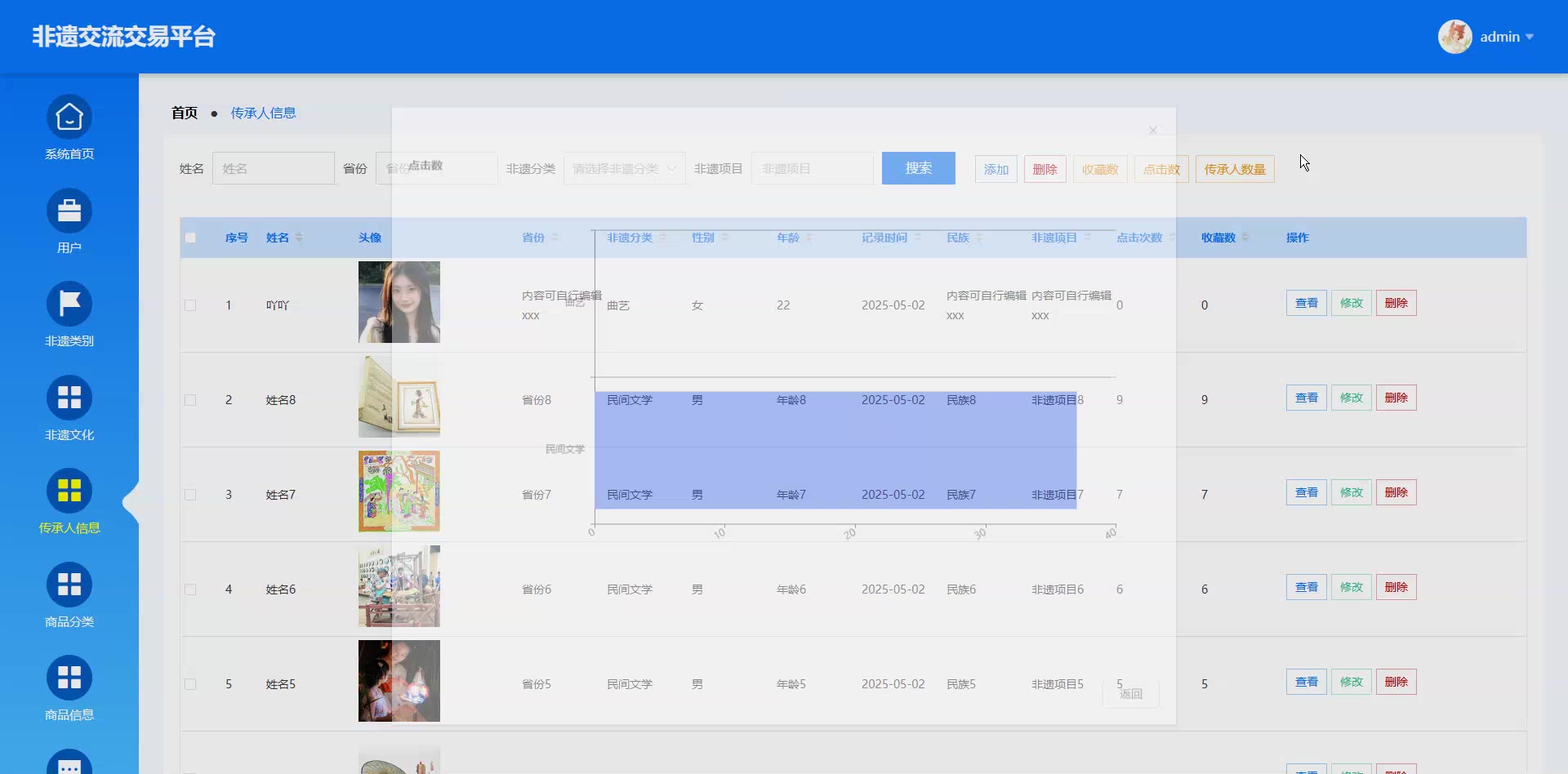Image resolution: width=1568 pixels, height=774 pixels.
Task: Toggle the select-all checkbox in table header
Action: pyautogui.click(x=190, y=238)
